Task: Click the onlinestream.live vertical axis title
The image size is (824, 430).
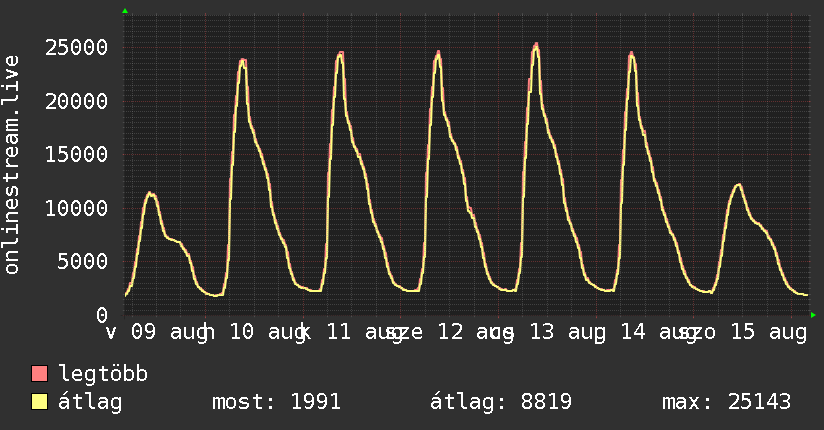Action: coord(11,165)
